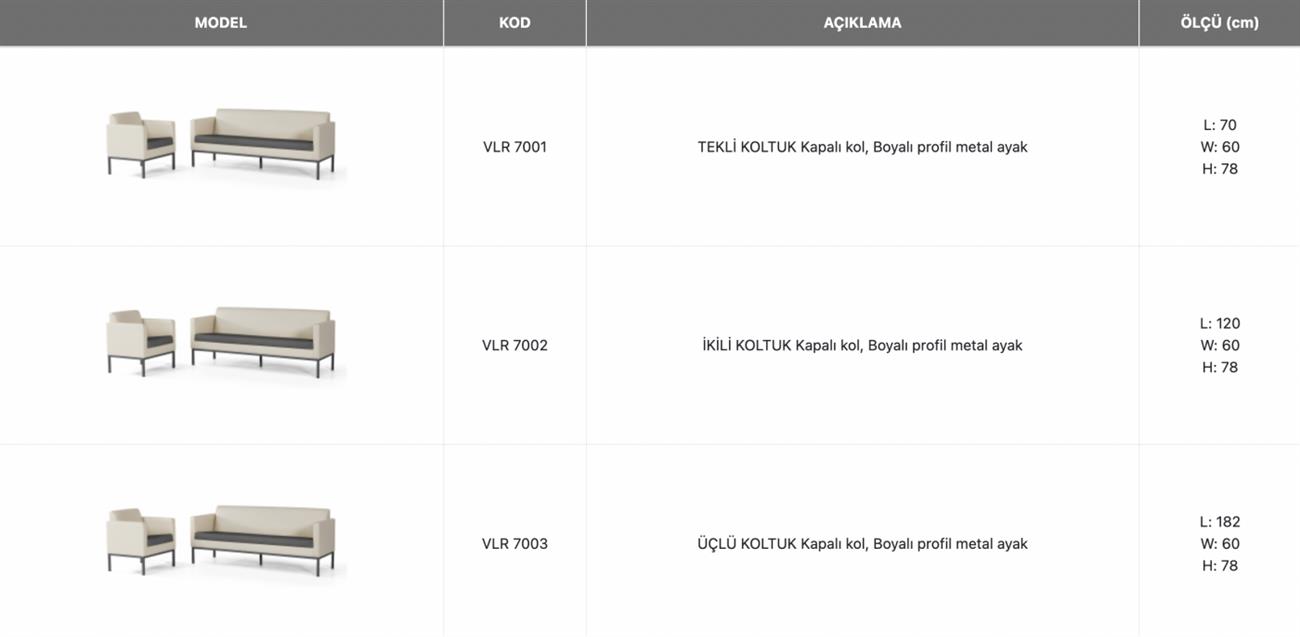
Task: Click product code VLR 7001
Action: point(514,147)
